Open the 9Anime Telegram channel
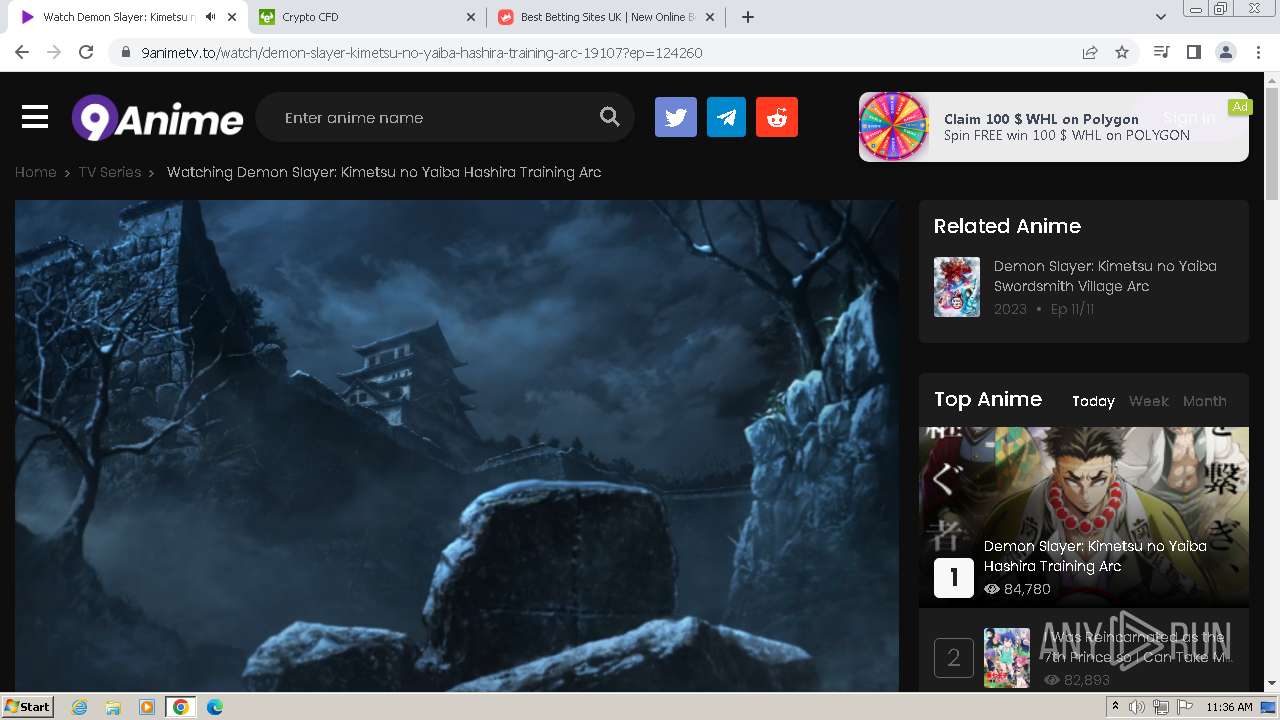The height and width of the screenshot is (720, 1280). point(726,118)
